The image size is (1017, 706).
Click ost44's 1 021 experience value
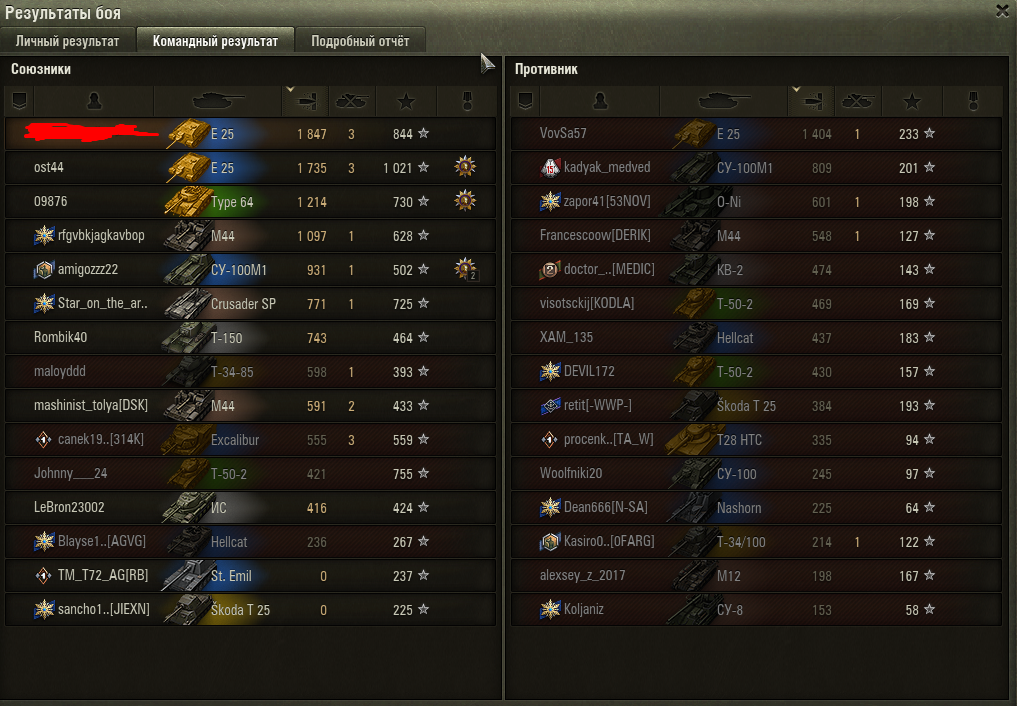tap(398, 168)
